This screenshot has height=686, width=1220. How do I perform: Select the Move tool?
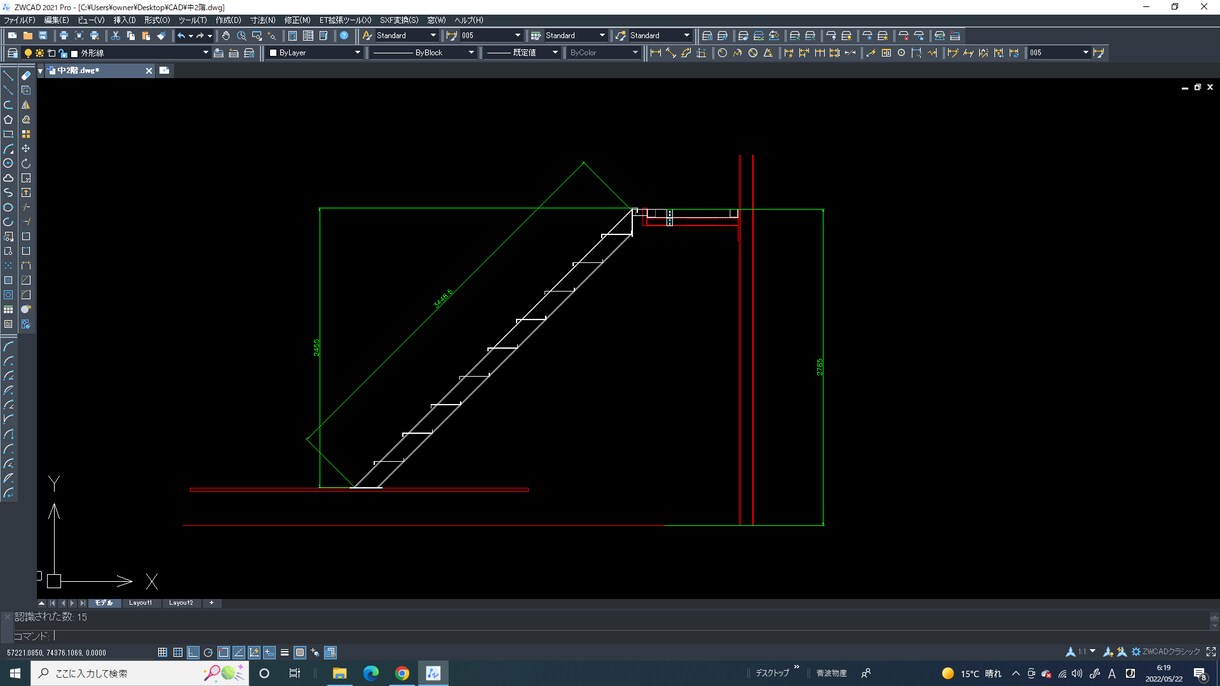(x=26, y=149)
